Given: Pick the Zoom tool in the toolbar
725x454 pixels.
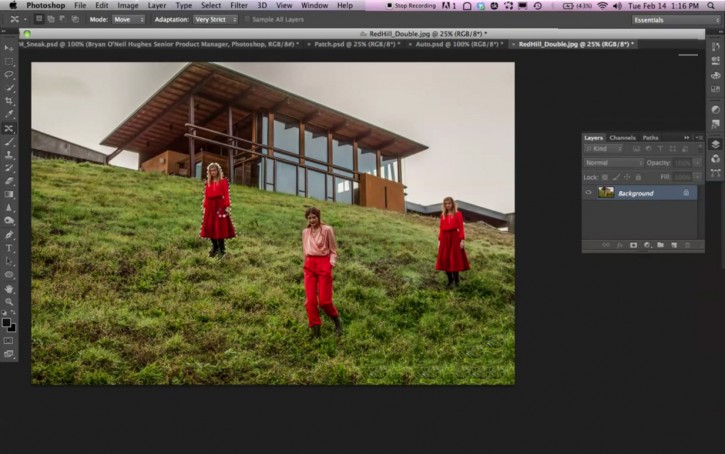Looking at the screenshot, I should (9, 301).
